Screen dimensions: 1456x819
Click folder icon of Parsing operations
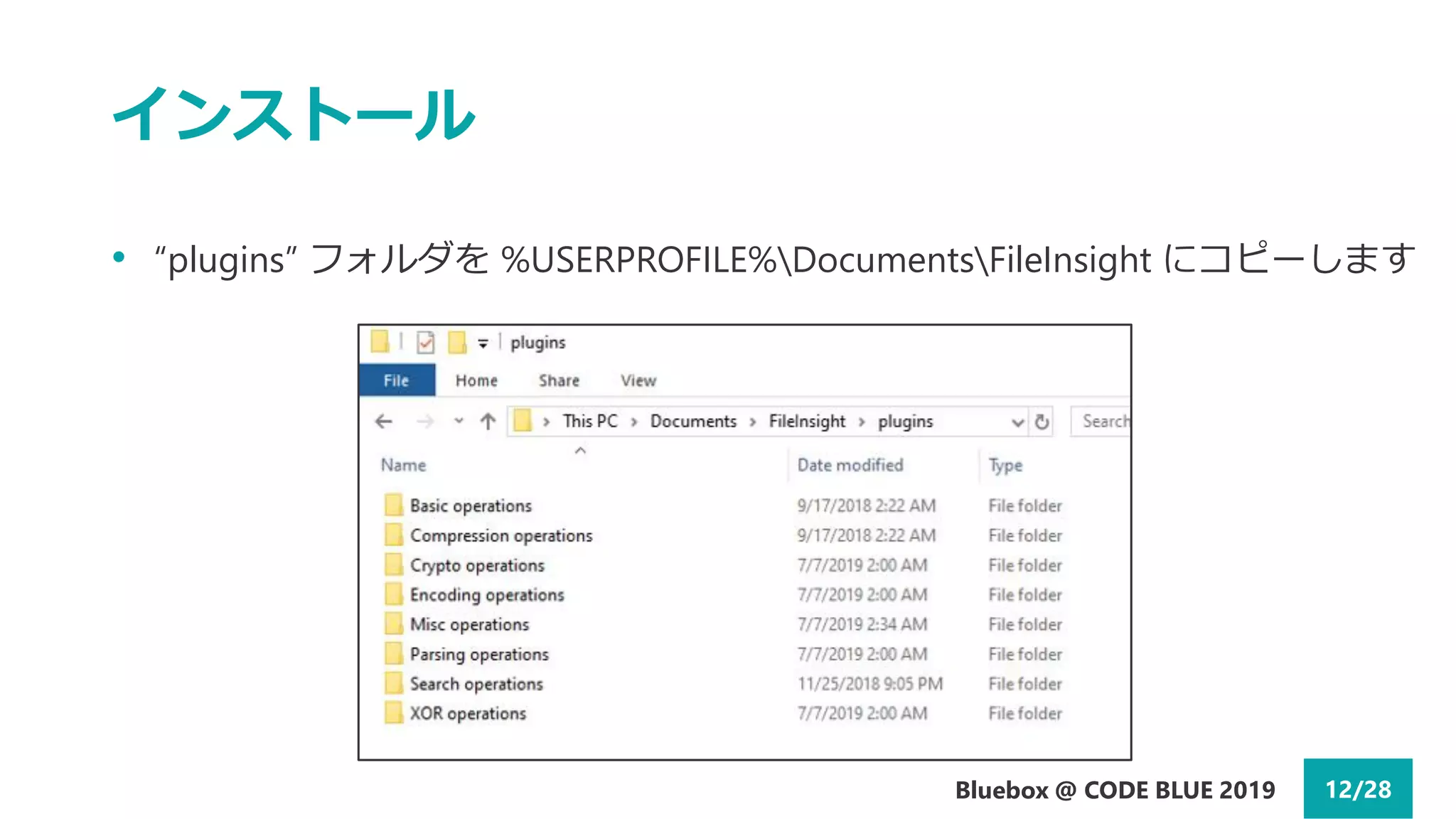[x=393, y=653]
